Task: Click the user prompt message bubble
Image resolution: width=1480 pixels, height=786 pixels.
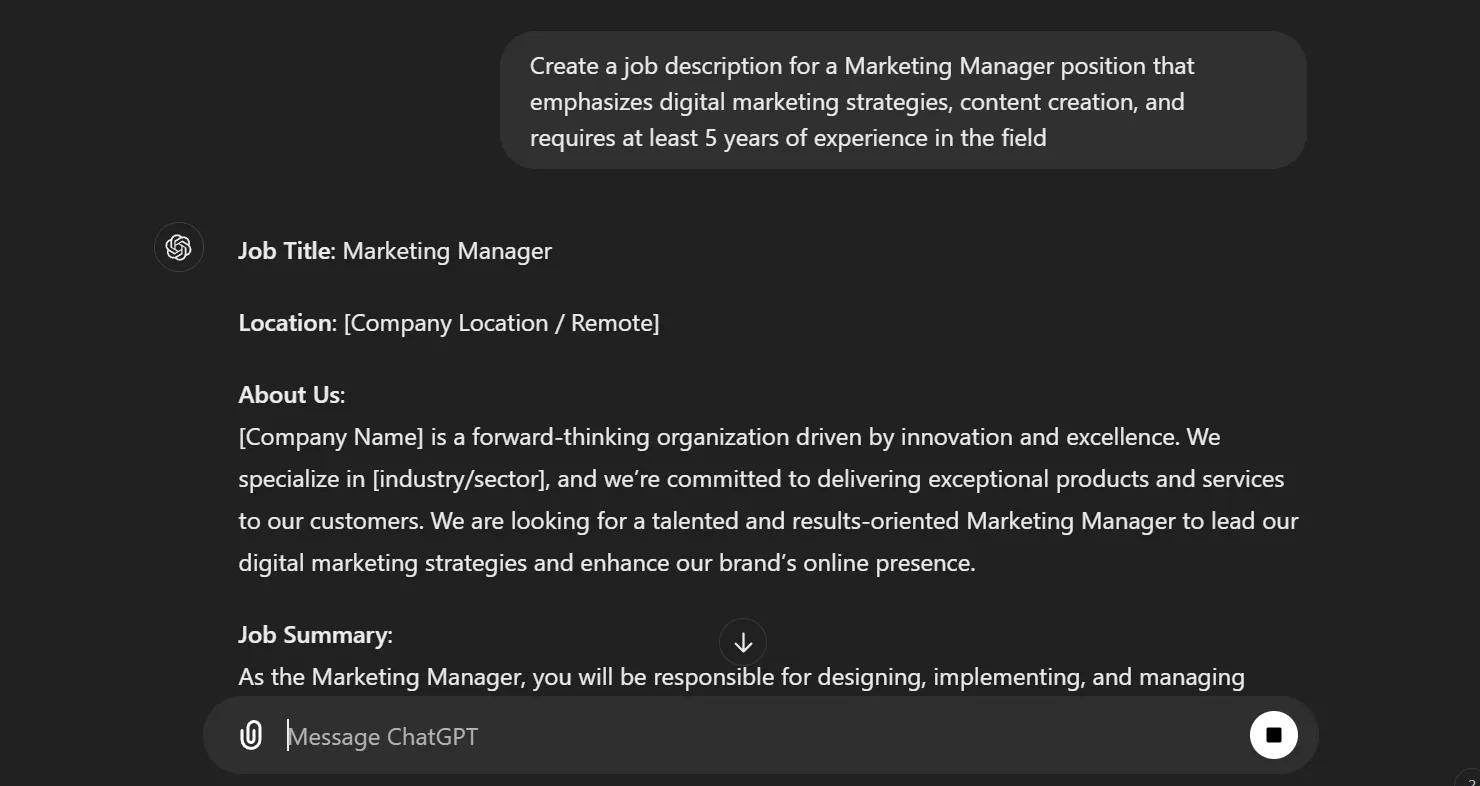Action: 903,101
